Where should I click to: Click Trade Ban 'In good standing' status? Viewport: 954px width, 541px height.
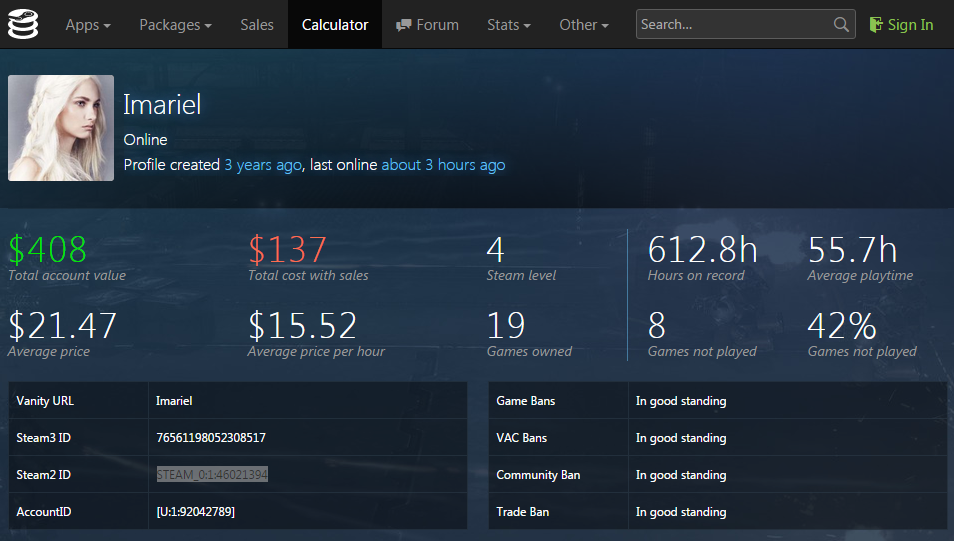click(x=681, y=512)
